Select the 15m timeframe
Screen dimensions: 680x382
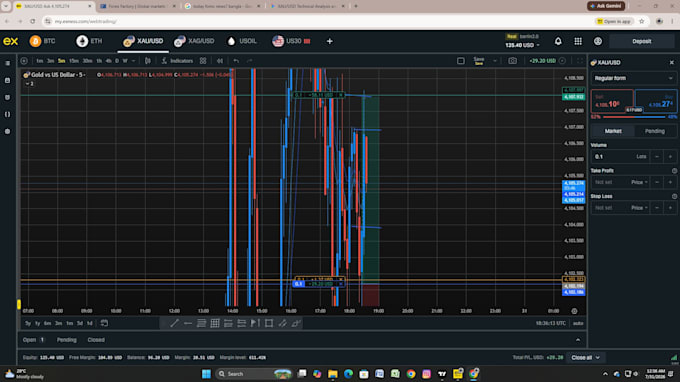pyautogui.click(x=74, y=61)
